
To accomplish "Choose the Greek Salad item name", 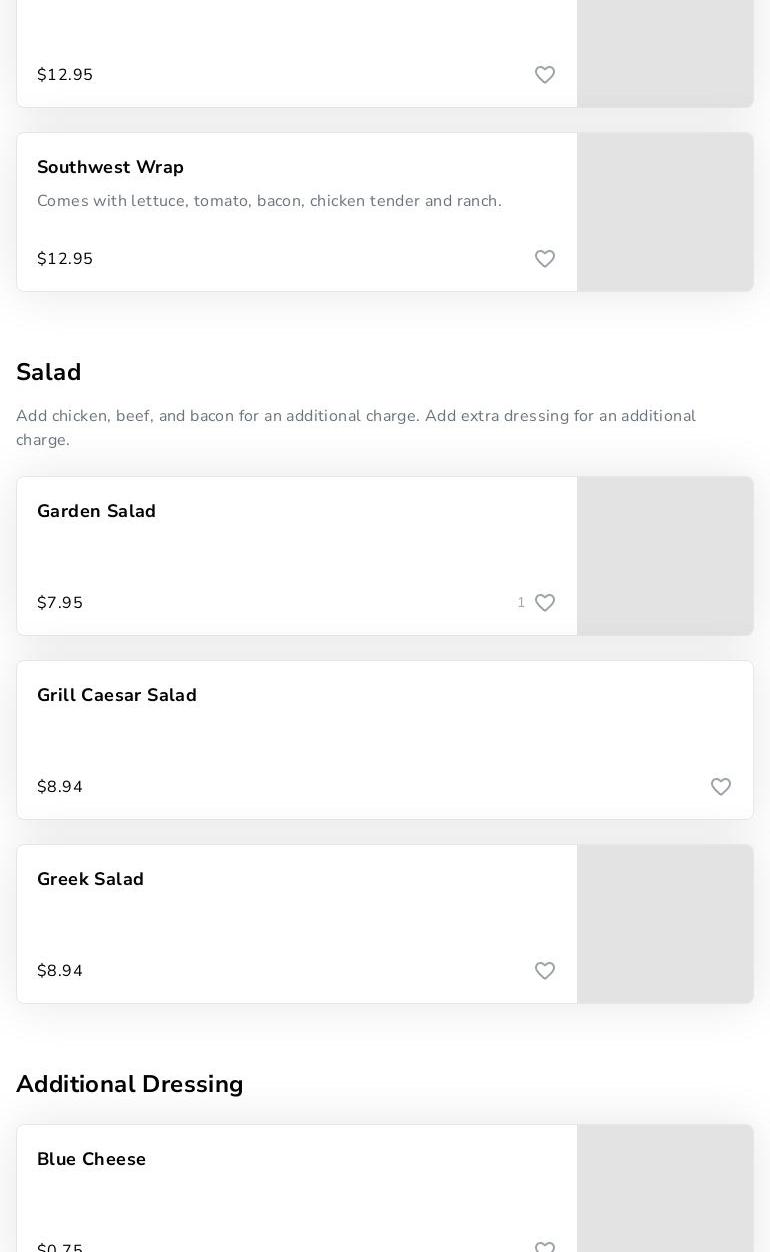I will (x=90, y=879).
